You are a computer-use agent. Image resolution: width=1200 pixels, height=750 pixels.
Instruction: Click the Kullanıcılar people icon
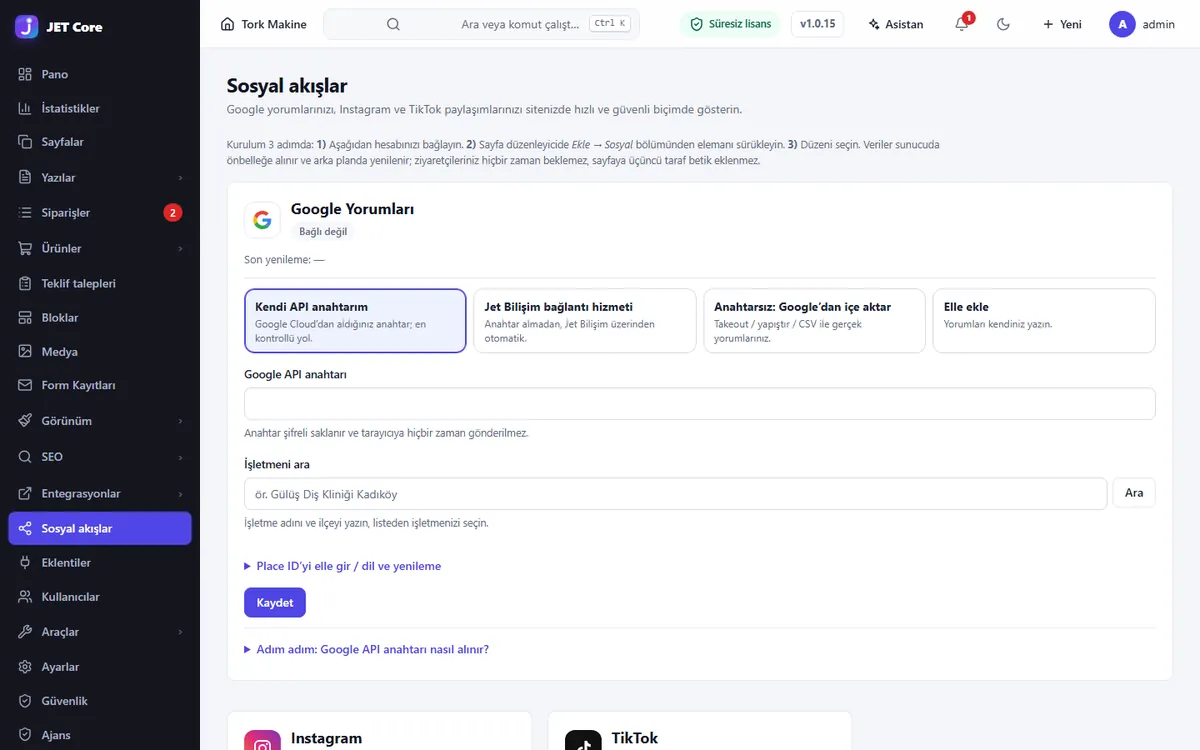click(x=25, y=596)
